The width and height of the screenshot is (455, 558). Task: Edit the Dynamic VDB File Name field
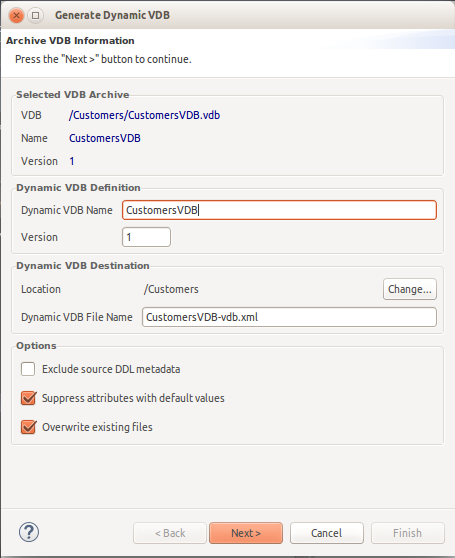click(x=289, y=317)
